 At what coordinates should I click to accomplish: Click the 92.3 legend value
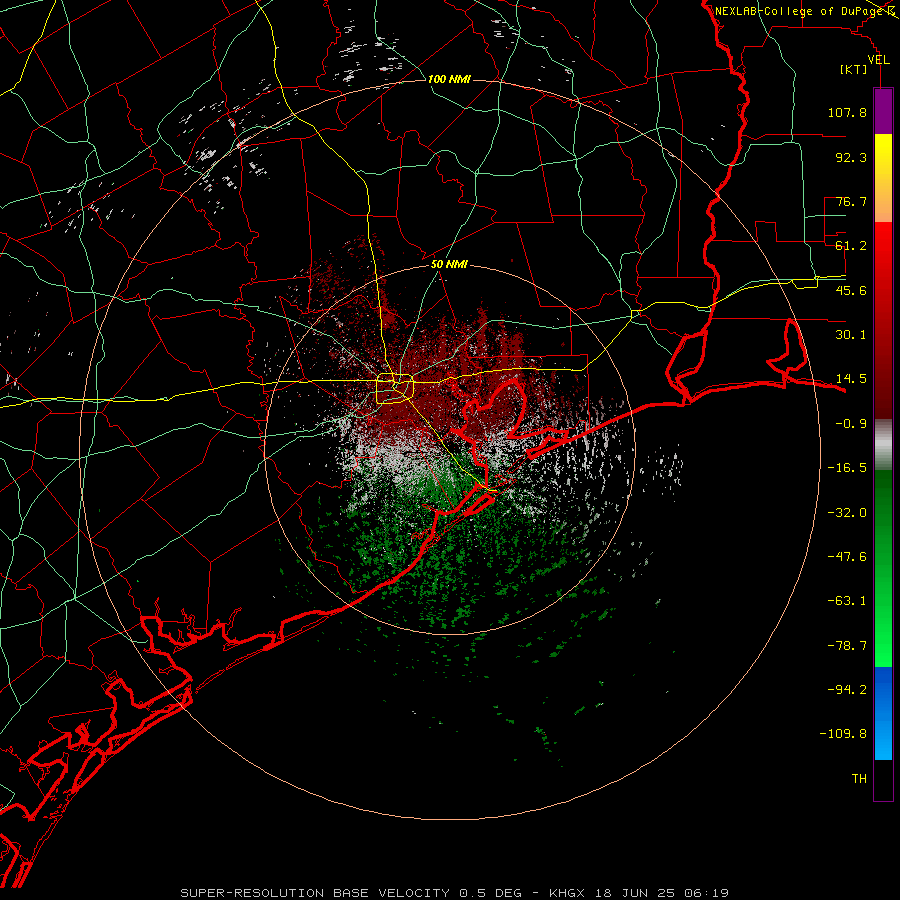pos(851,157)
